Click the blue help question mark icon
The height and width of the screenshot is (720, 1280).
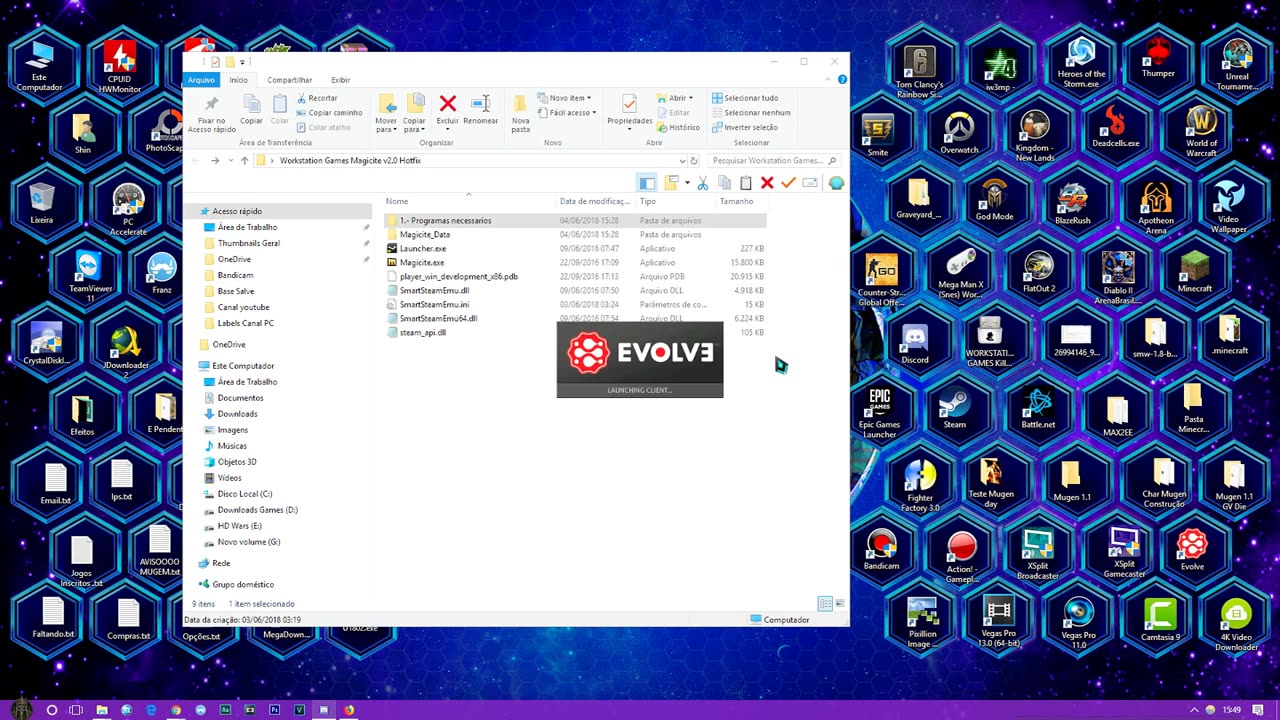point(843,80)
